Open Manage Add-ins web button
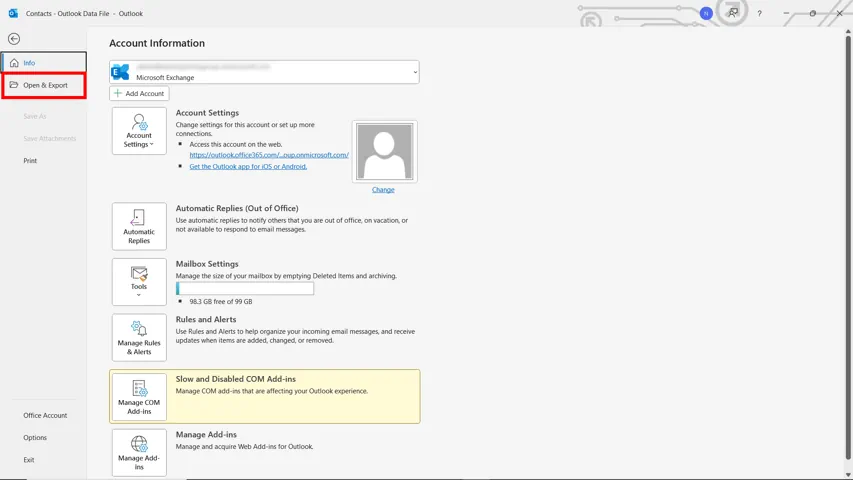This screenshot has width=853, height=480. pos(139,453)
